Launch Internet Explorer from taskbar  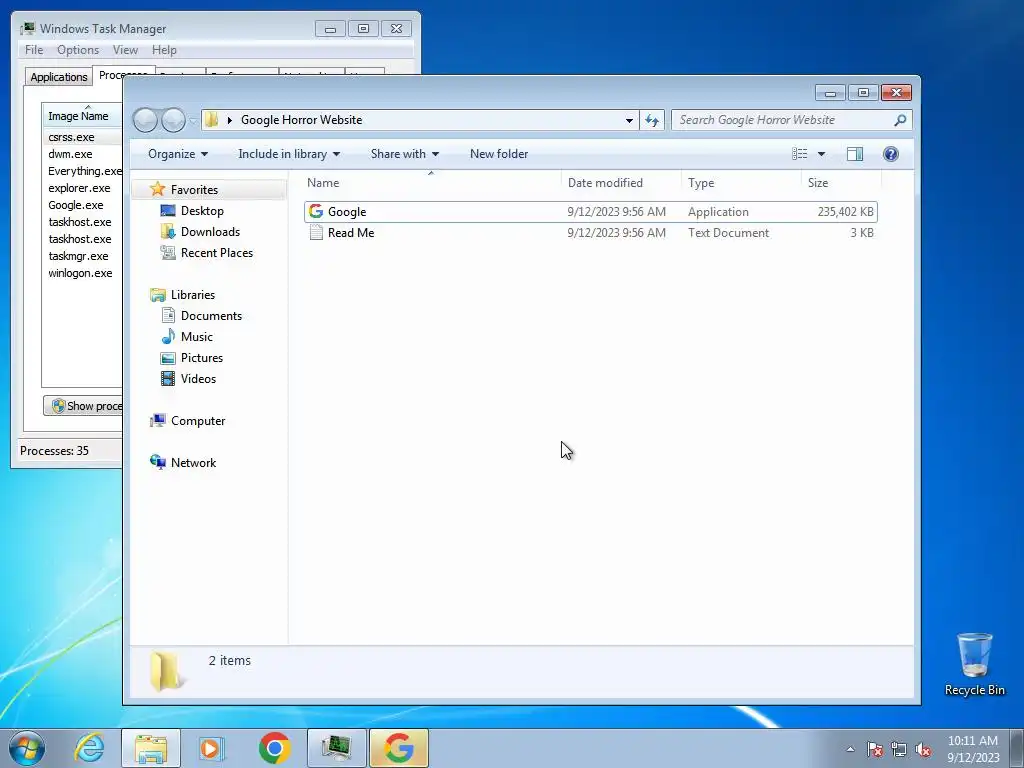(x=89, y=748)
